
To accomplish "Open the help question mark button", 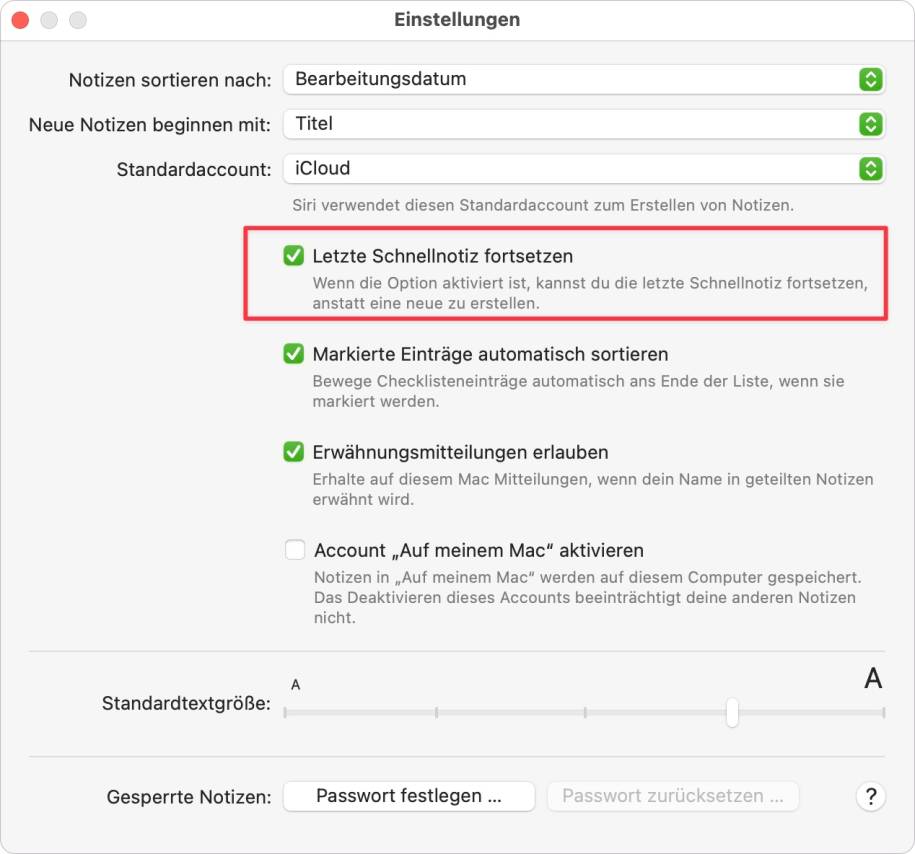I will pos(870,796).
